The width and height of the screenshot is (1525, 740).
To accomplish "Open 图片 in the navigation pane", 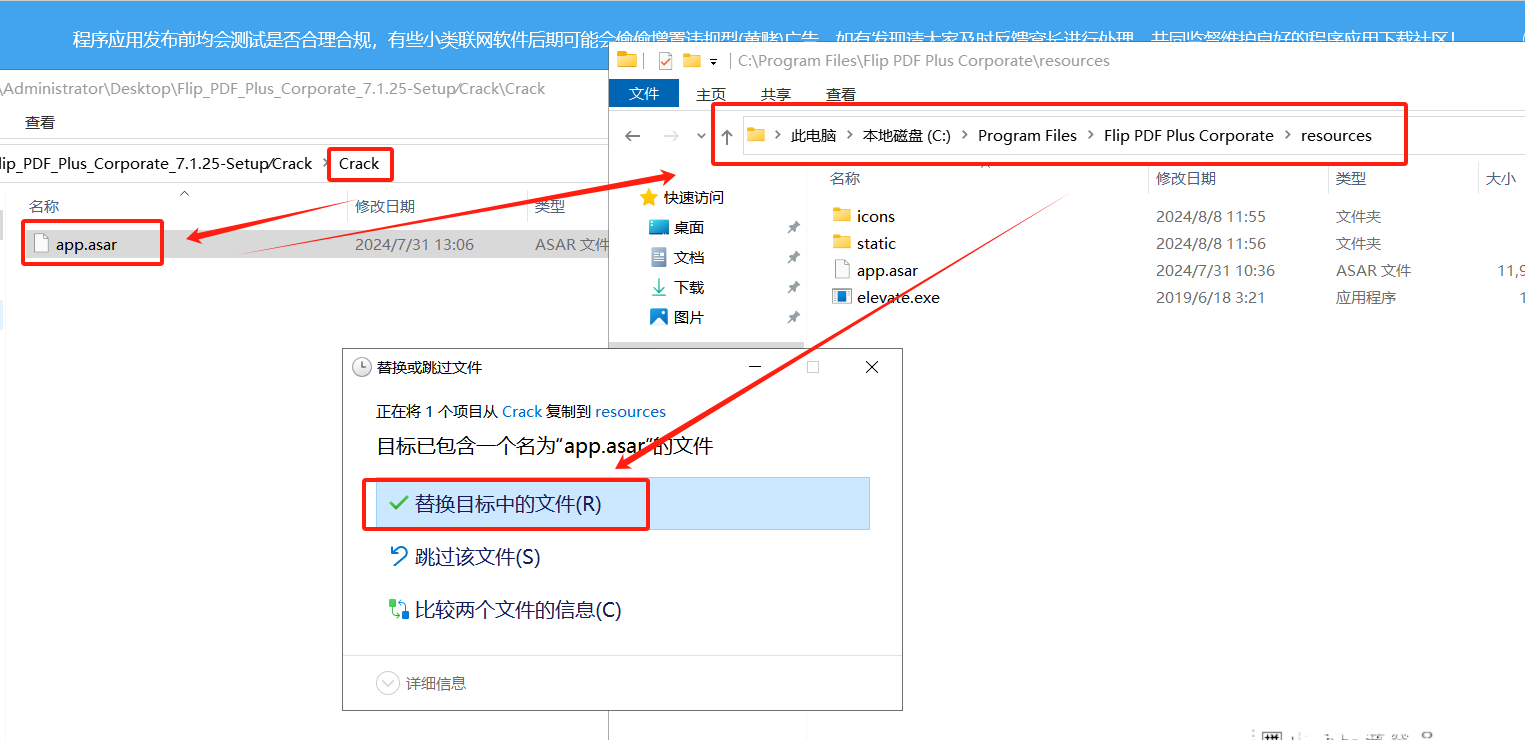I will click(x=689, y=317).
